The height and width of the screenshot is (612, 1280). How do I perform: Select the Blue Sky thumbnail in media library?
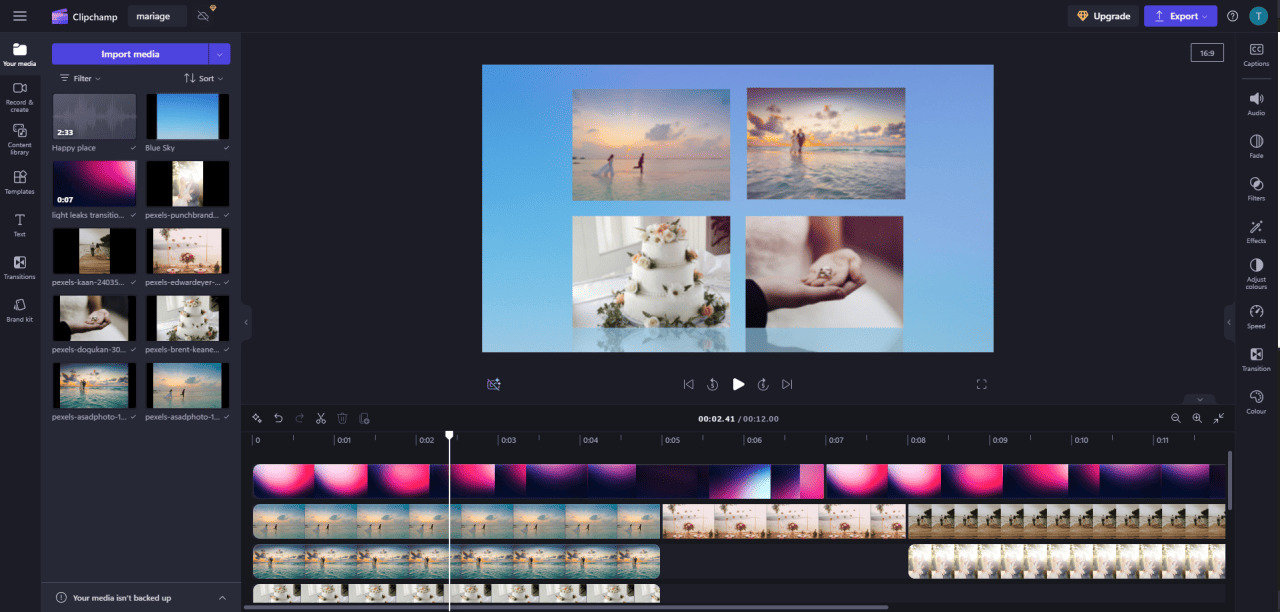pos(187,116)
